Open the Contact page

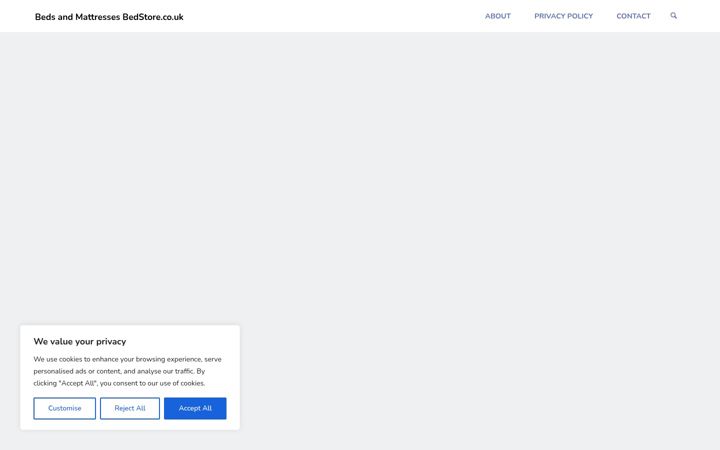(633, 16)
